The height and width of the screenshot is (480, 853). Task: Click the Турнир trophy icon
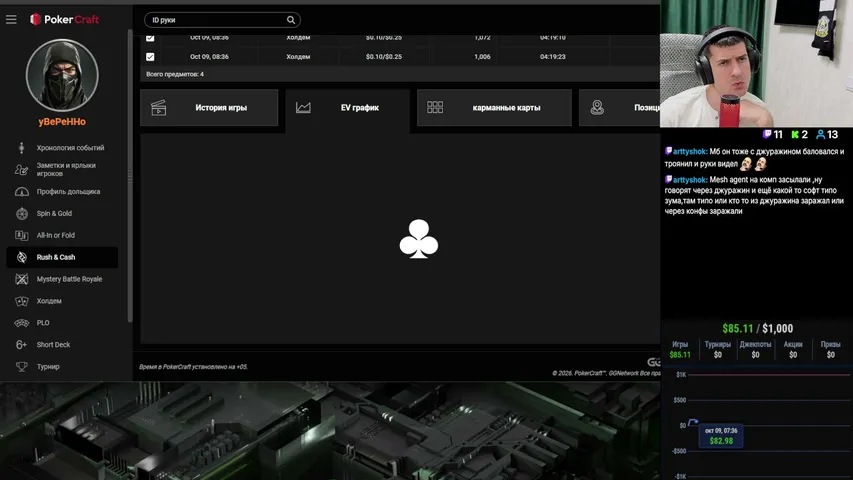[21, 367]
